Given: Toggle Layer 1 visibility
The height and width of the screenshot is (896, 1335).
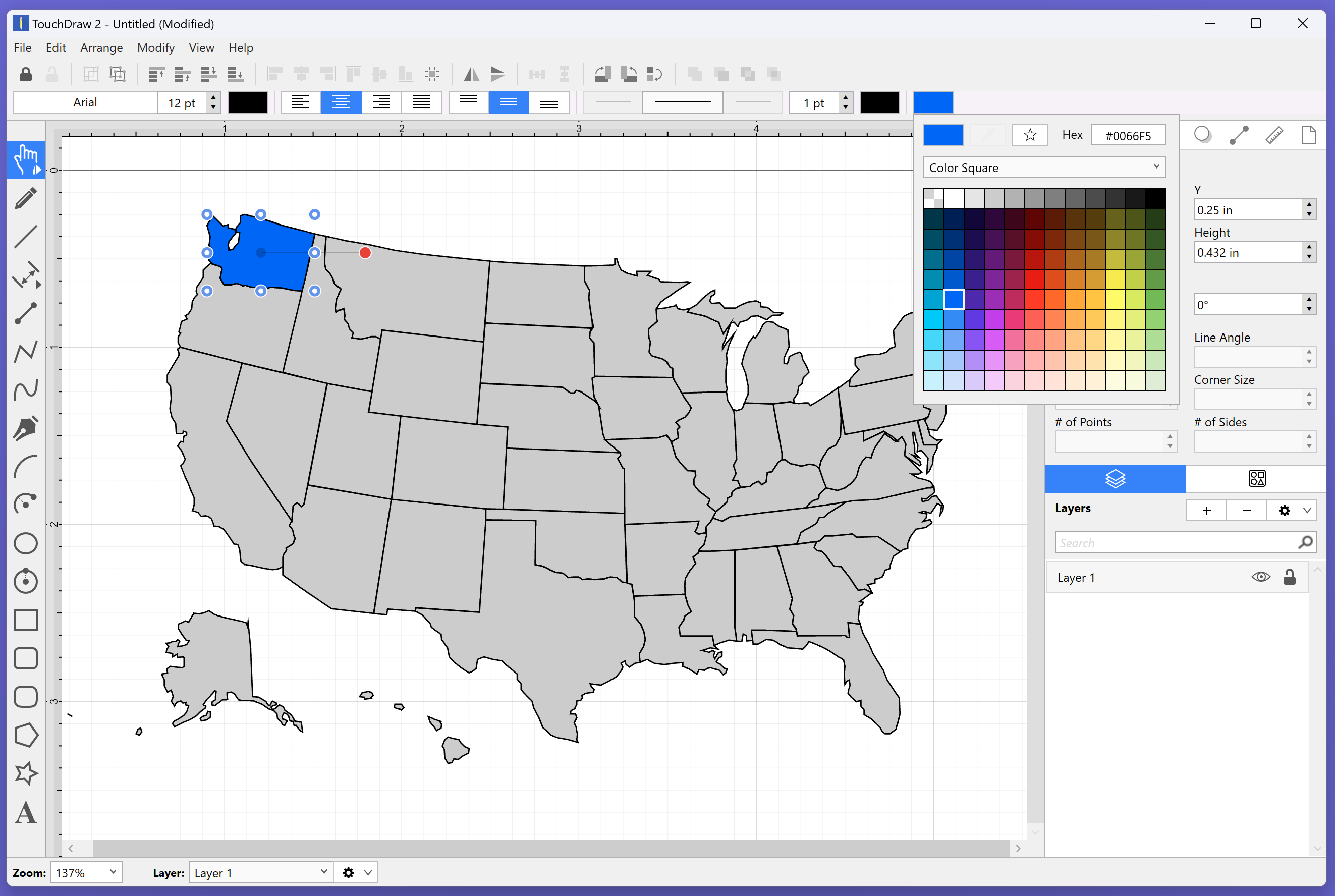Looking at the screenshot, I should (1261, 576).
